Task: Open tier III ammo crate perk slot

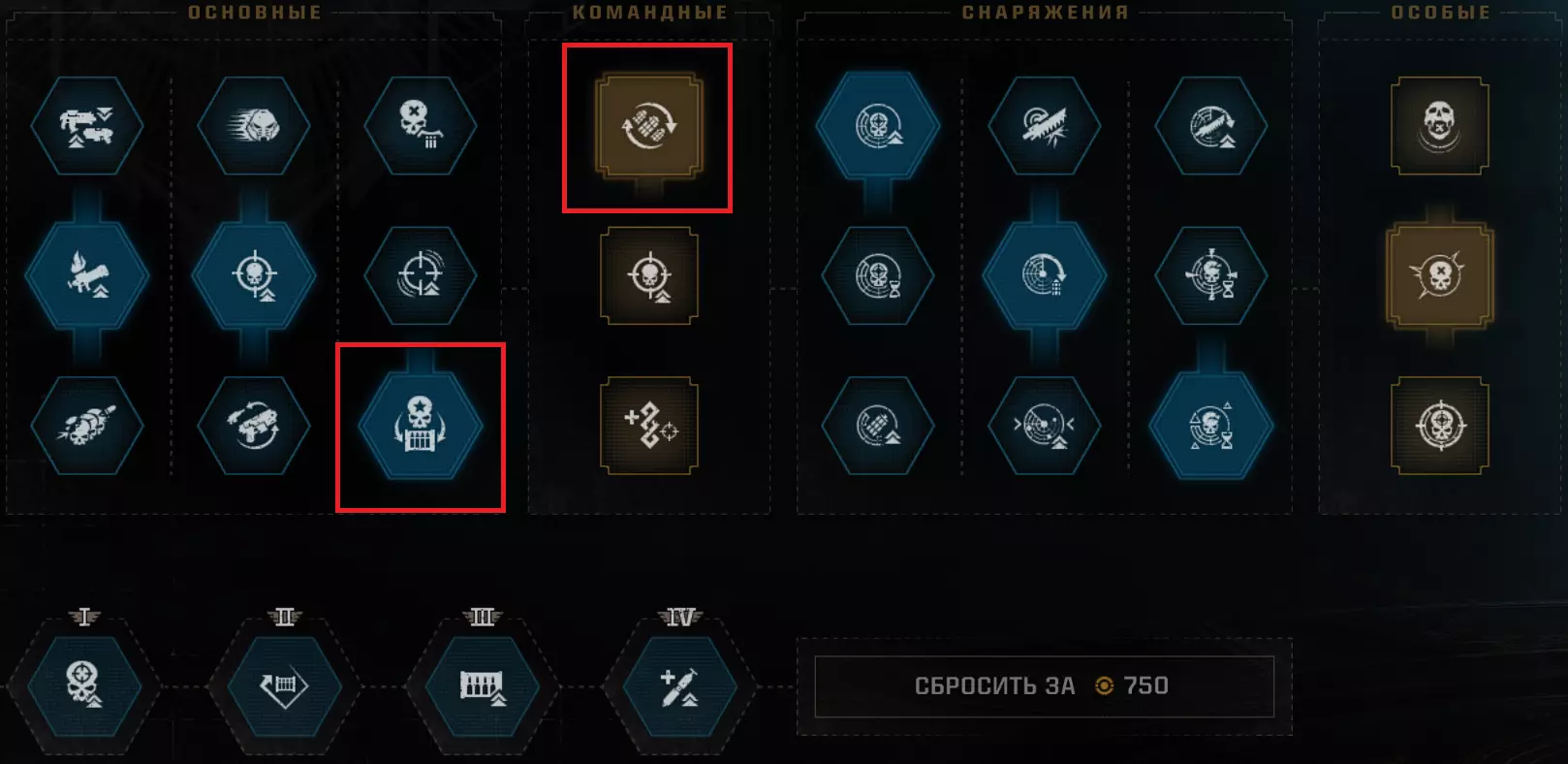Action: [x=483, y=686]
